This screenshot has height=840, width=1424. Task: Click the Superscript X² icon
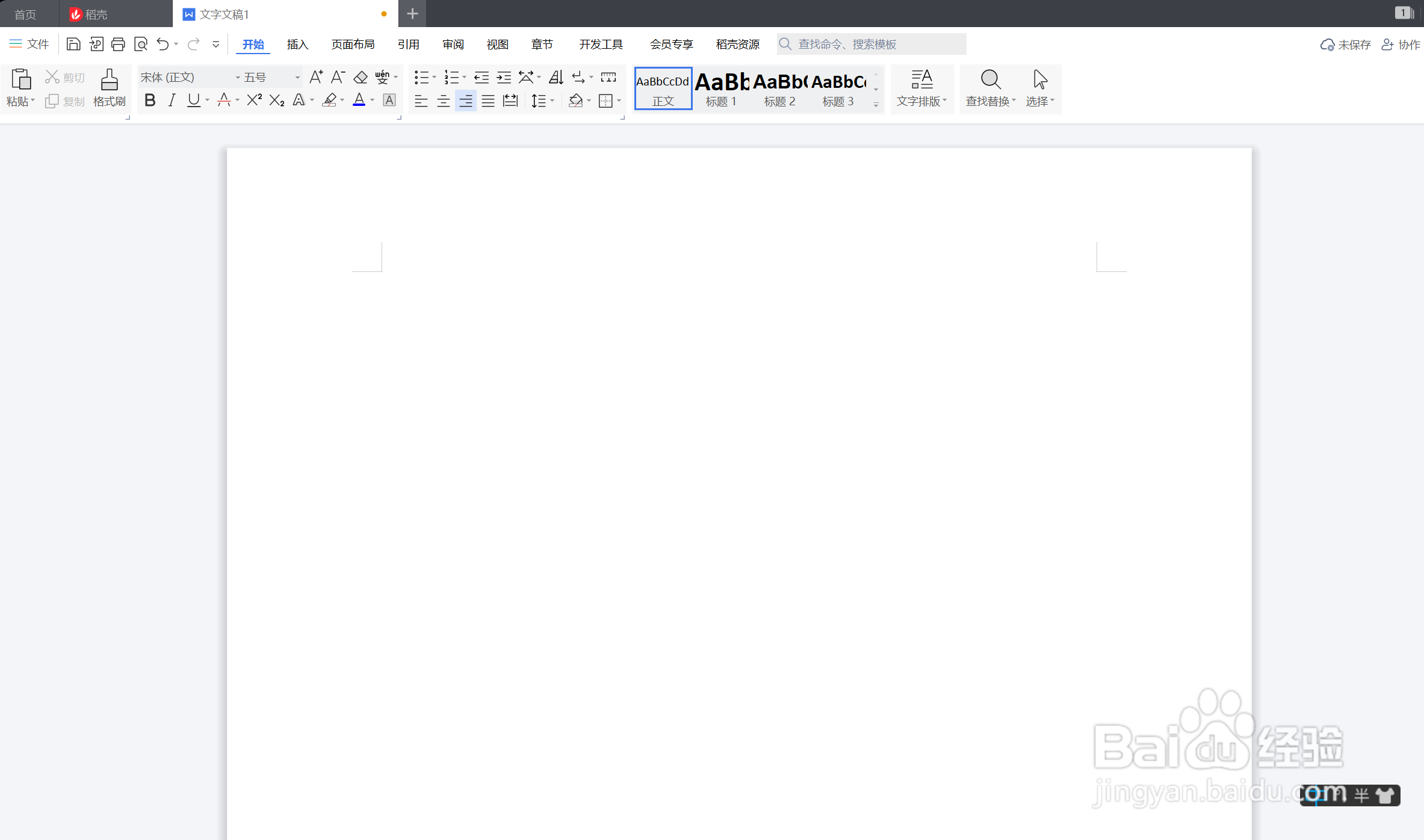click(x=255, y=100)
